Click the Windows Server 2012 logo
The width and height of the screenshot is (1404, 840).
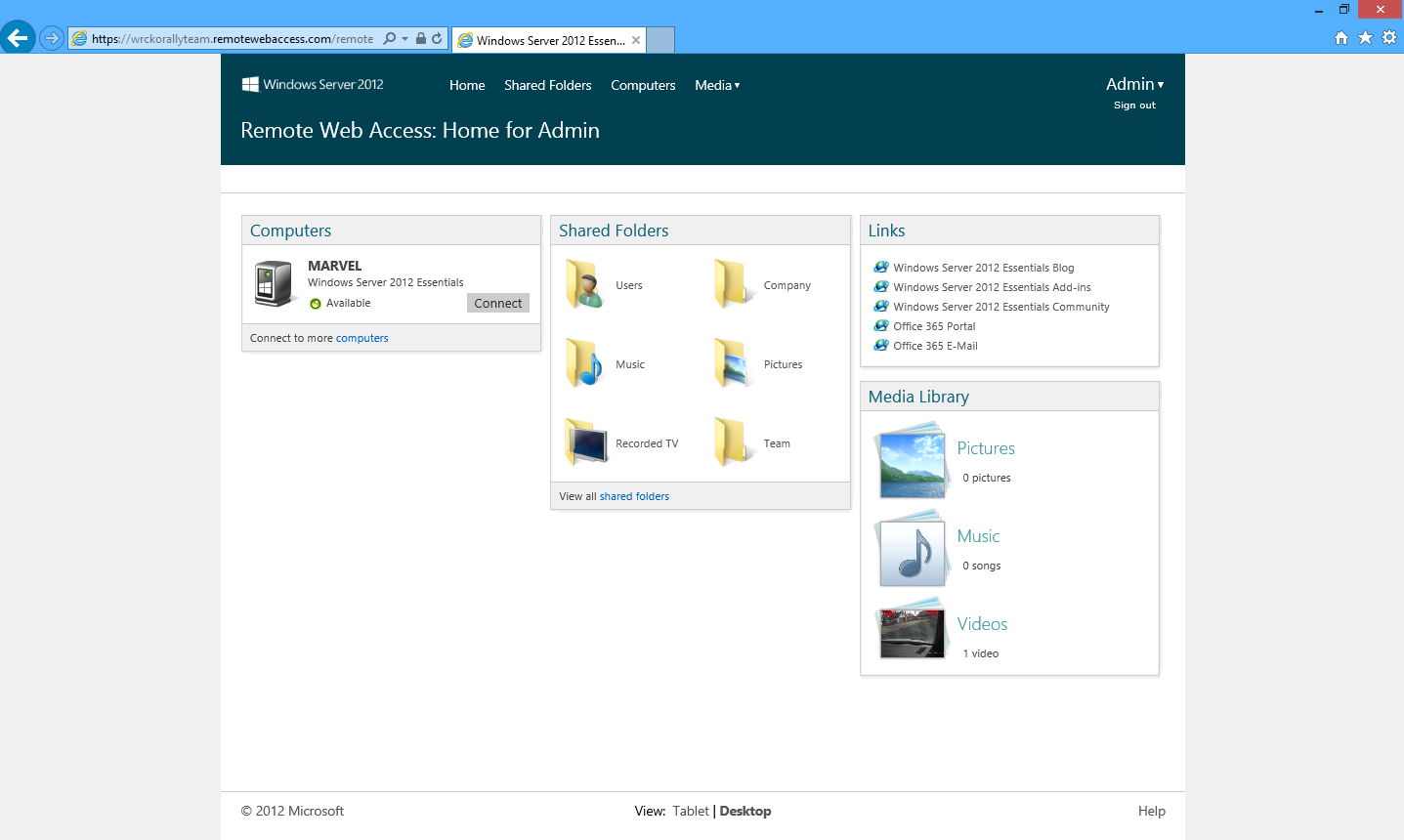pos(313,84)
